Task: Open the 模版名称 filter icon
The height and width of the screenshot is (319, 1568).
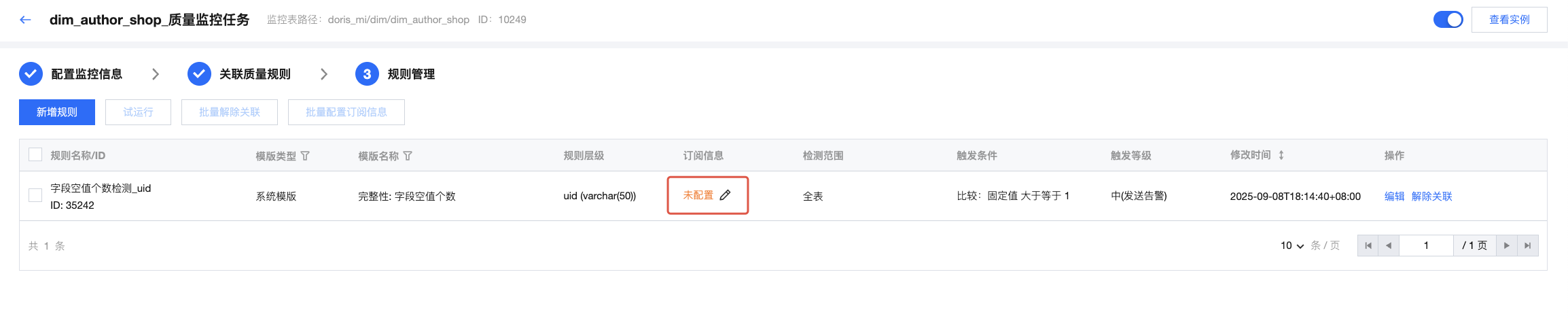Action: click(x=408, y=156)
